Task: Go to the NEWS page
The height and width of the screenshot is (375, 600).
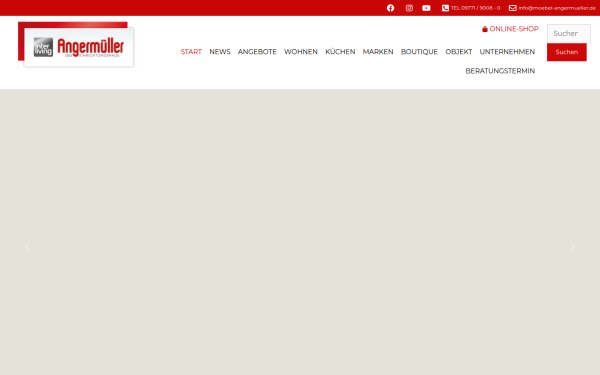Action: 220,52
